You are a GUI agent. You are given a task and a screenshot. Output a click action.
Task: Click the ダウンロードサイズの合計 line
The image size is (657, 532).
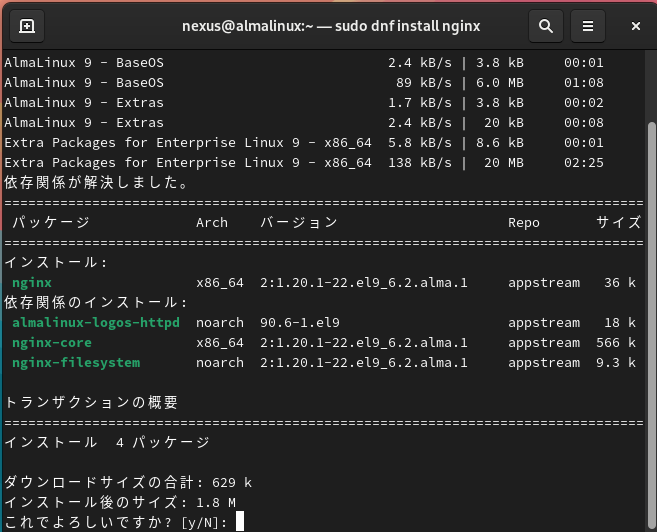[x=125, y=482]
